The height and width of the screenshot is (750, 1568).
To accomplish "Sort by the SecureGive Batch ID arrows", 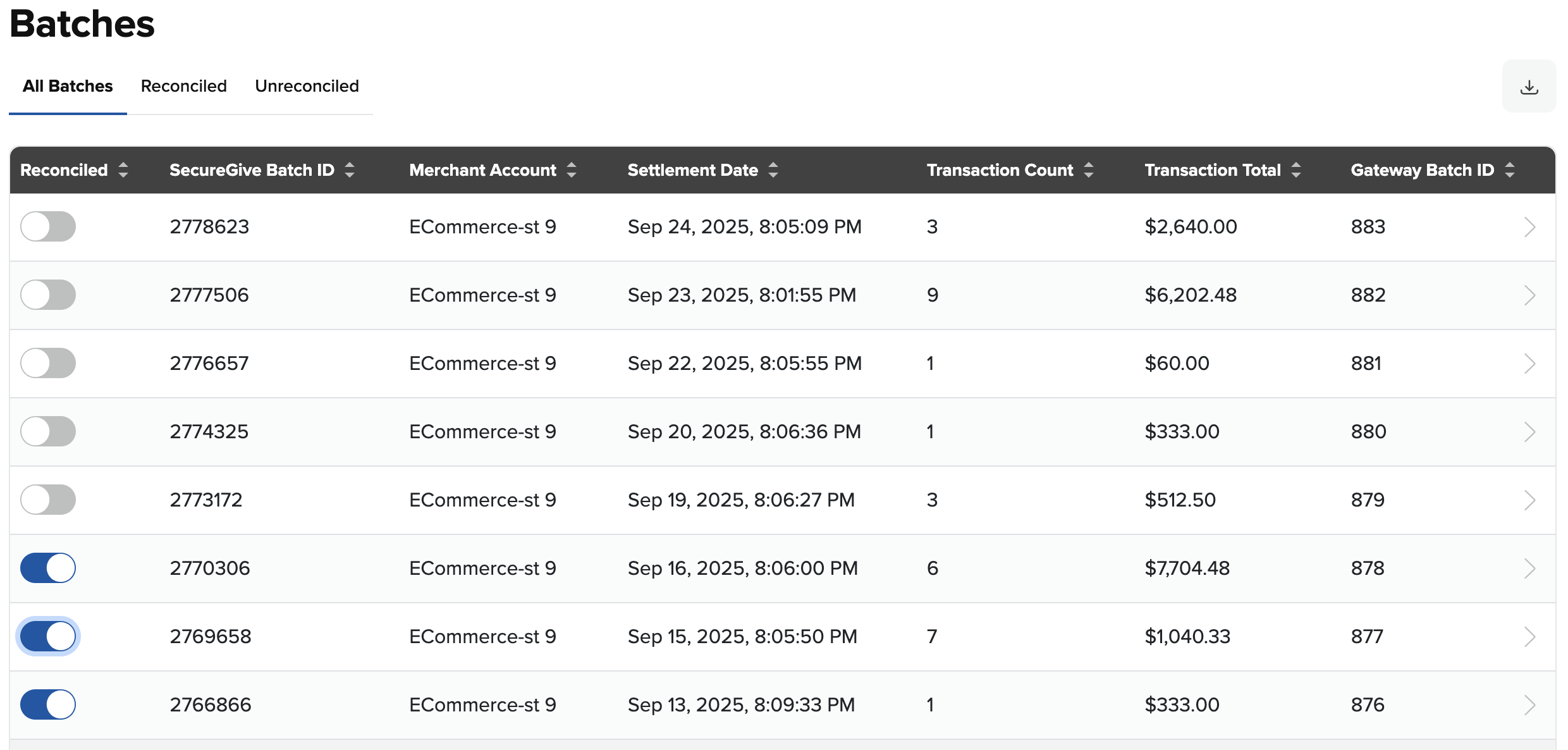I will coord(350,169).
